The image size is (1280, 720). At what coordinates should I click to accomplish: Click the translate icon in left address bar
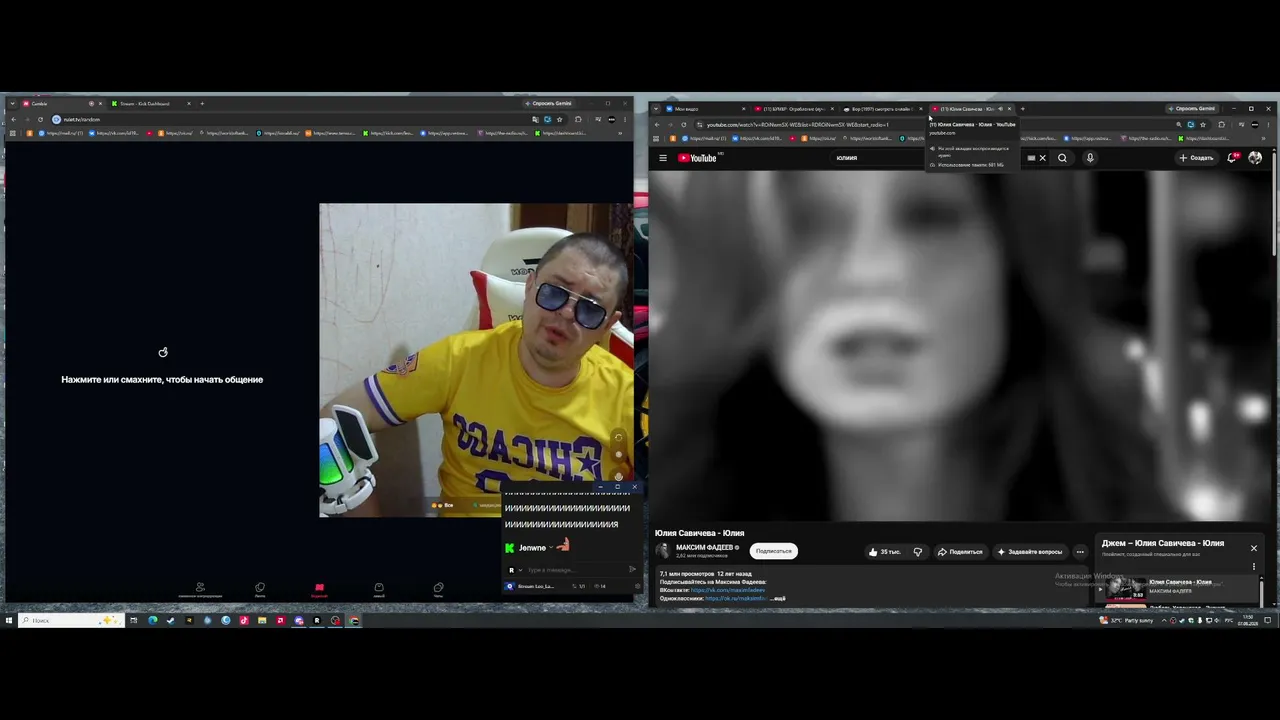click(536, 119)
